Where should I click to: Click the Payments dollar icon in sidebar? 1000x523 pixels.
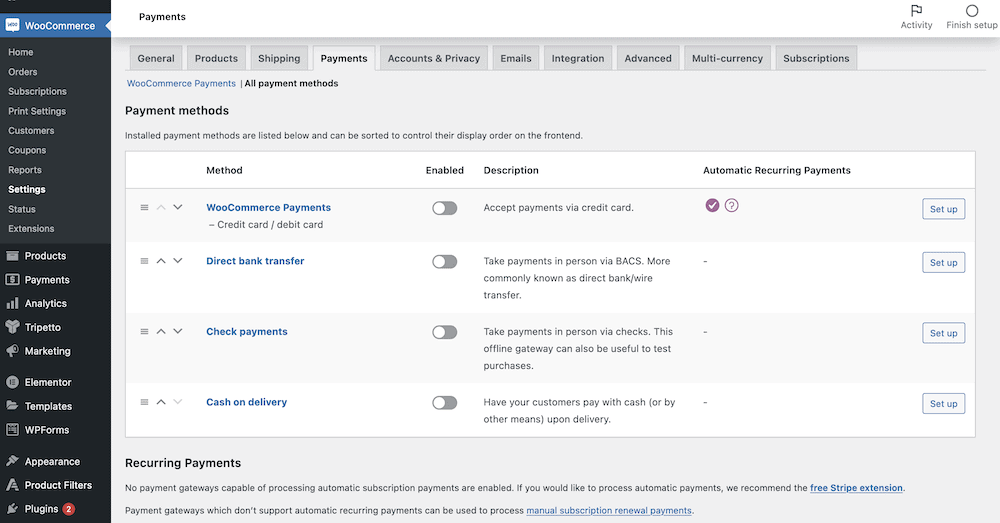[x=12, y=279]
